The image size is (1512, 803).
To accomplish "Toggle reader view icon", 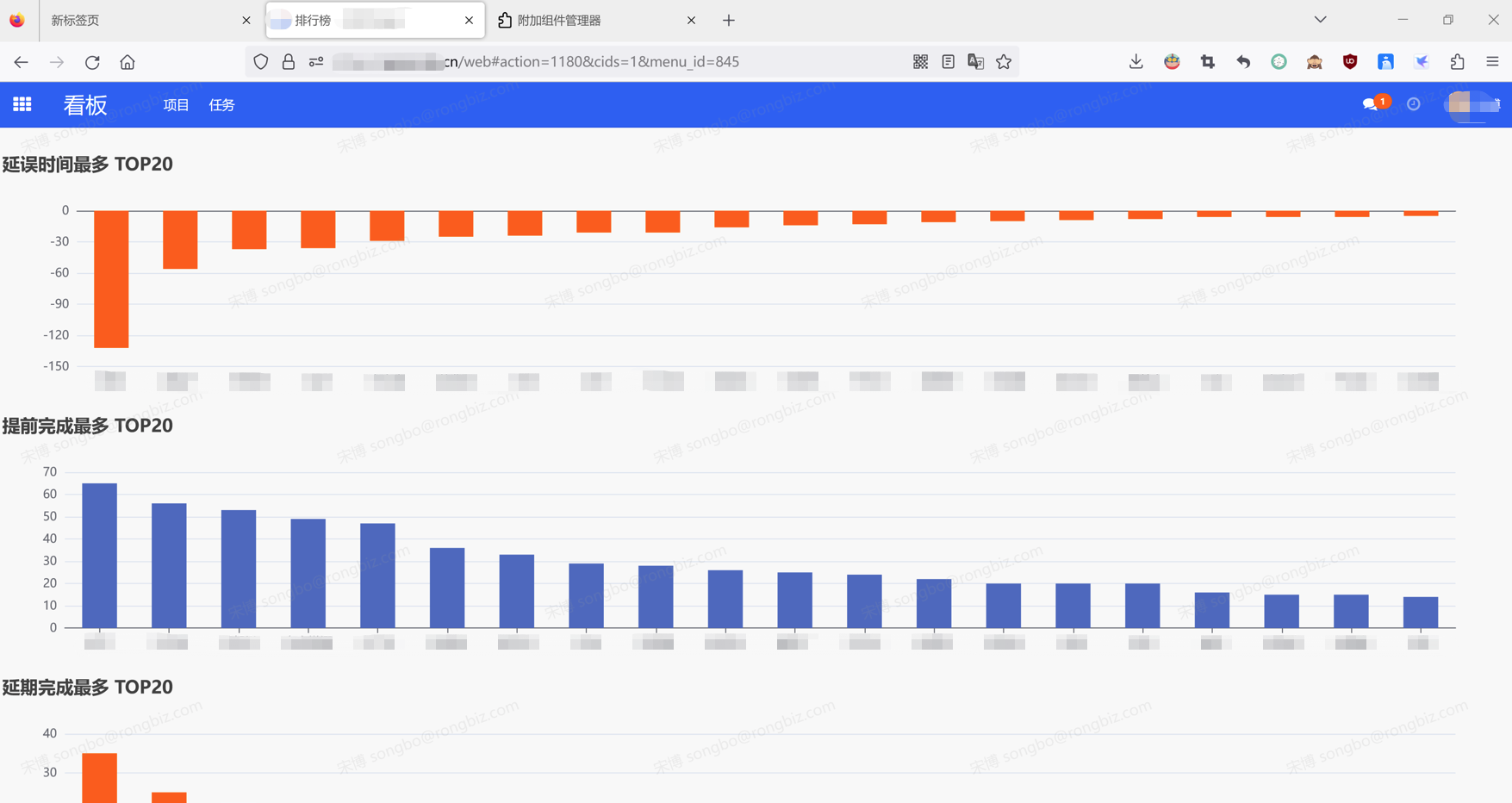I will pos(949,62).
